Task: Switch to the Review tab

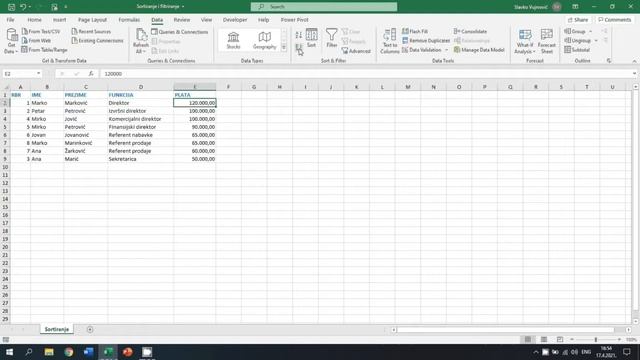Action: tap(182, 20)
